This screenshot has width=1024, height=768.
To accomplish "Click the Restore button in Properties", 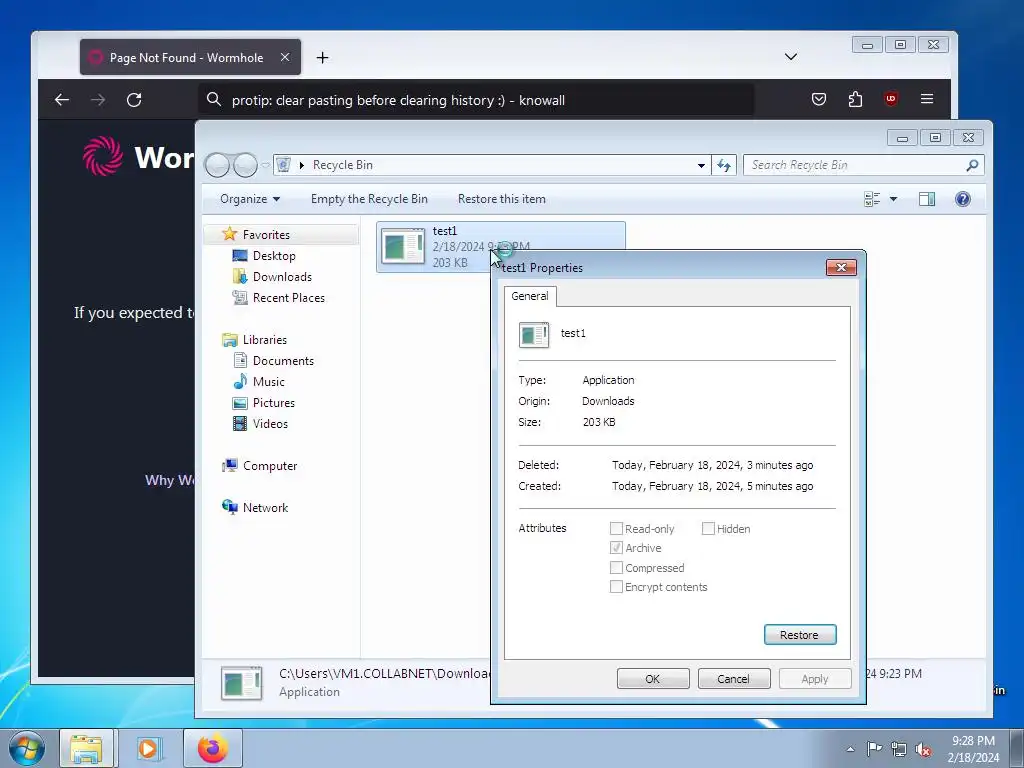I will tap(800, 635).
